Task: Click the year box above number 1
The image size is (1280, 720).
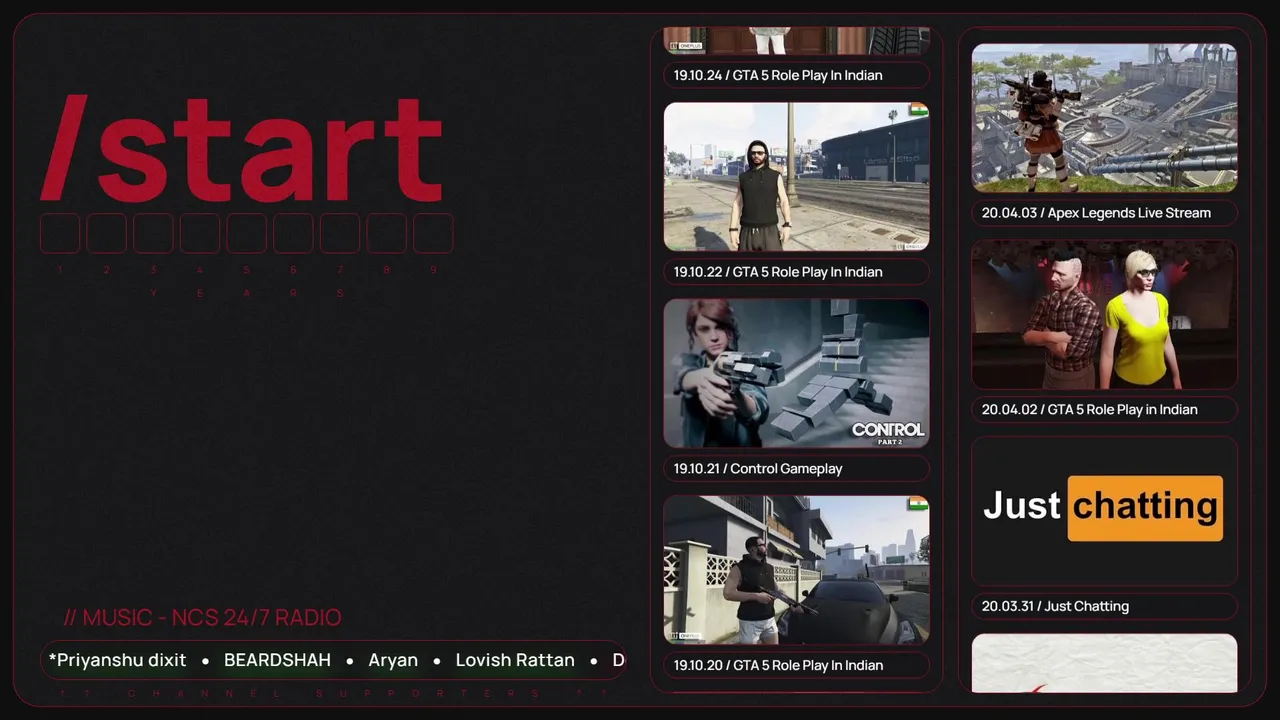Action: pyautogui.click(x=60, y=233)
